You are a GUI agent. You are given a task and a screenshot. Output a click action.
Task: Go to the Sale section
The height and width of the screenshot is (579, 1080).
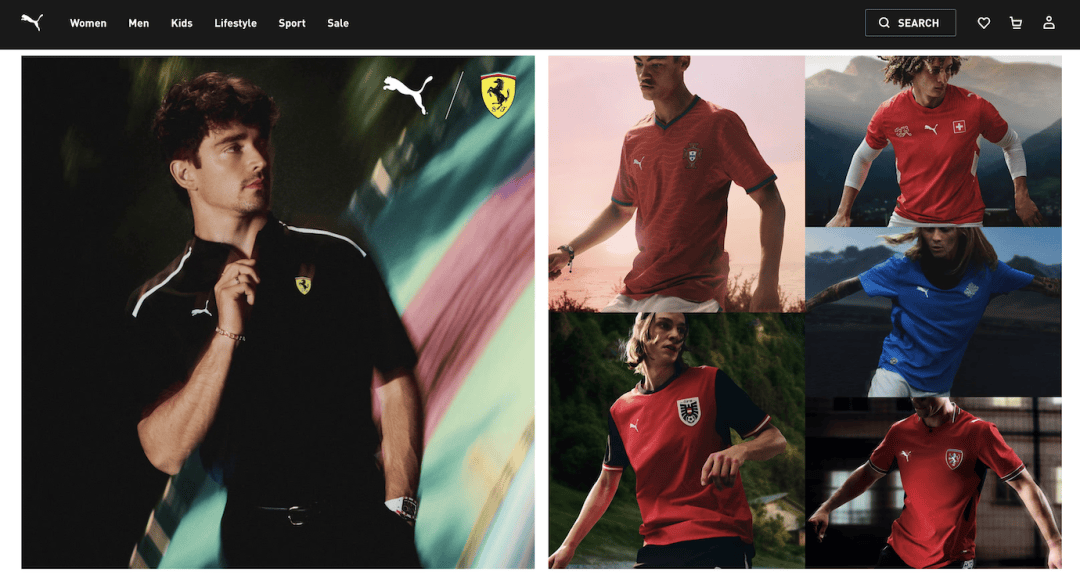[338, 23]
